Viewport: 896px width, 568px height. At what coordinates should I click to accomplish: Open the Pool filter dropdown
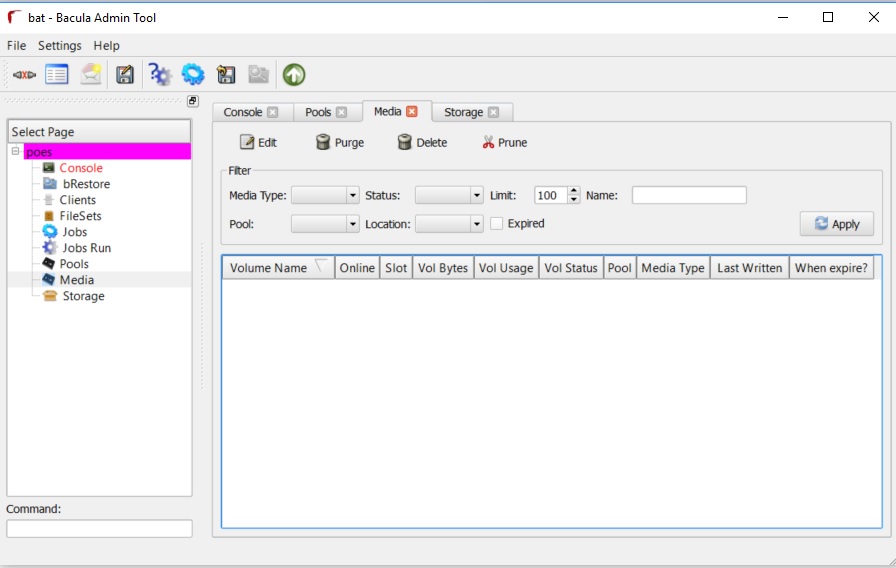coord(325,224)
